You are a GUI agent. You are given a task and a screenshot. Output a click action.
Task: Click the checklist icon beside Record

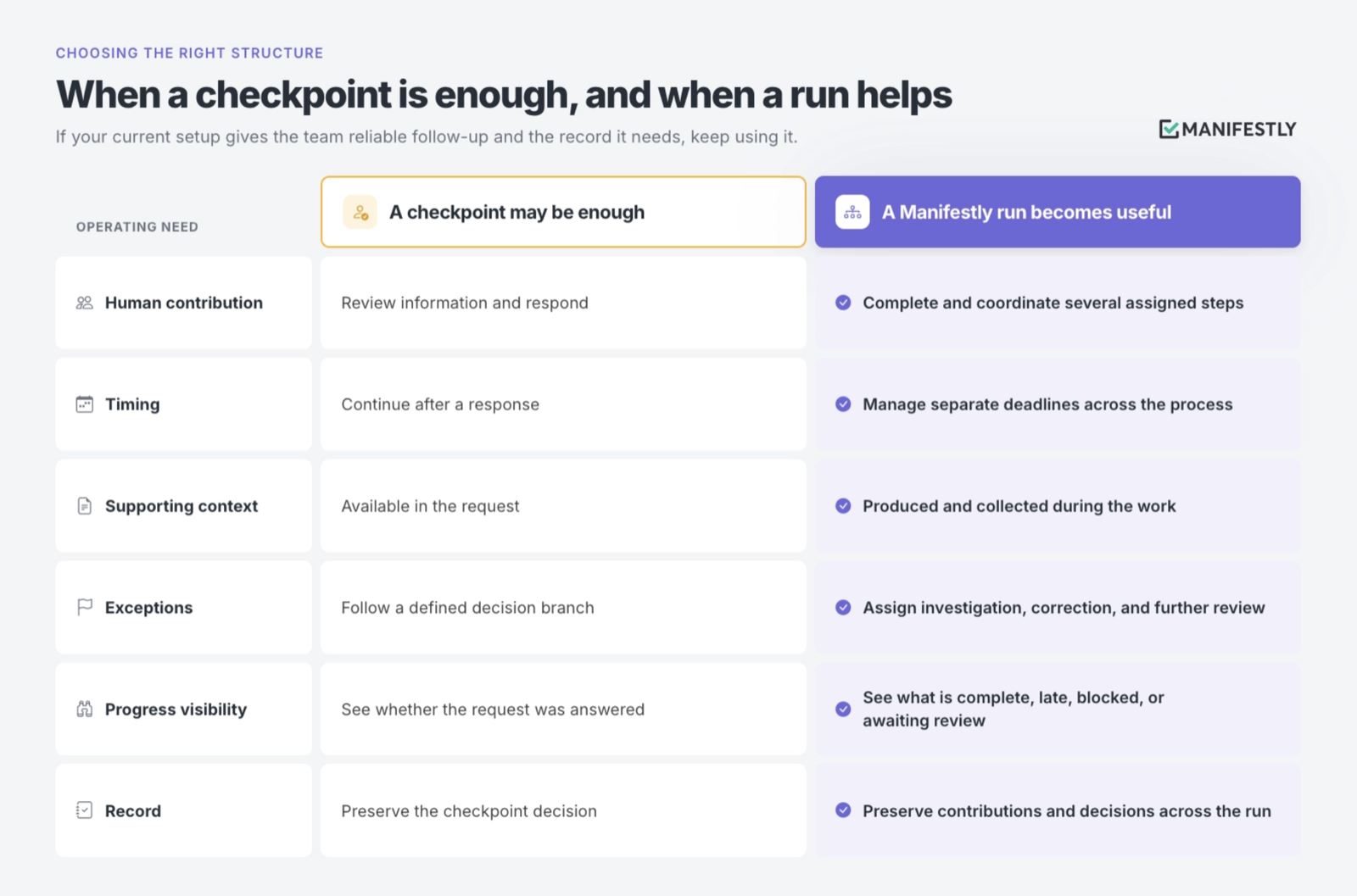coord(85,810)
